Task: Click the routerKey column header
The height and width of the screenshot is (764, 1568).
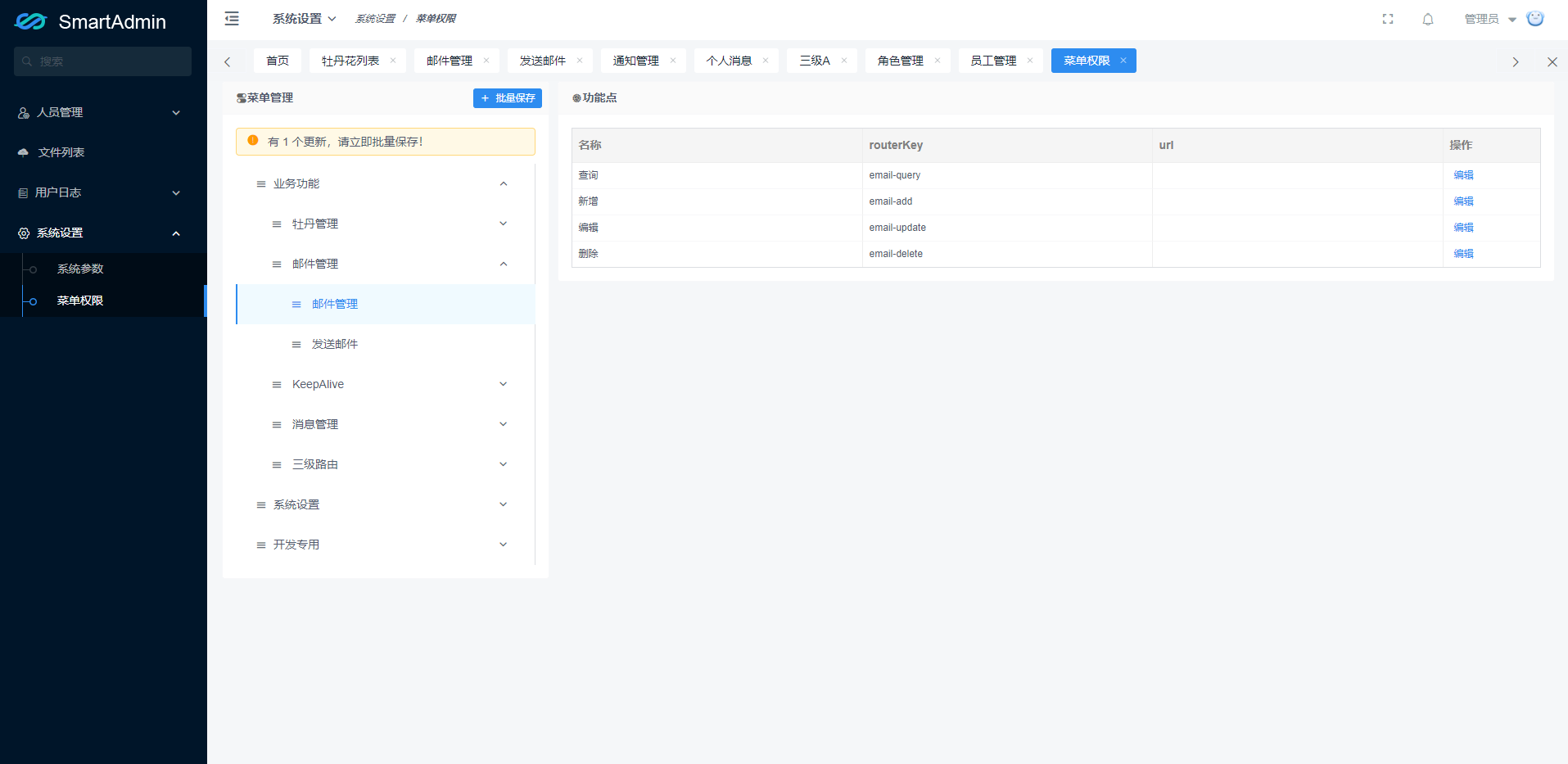Action: pyautogui.click(x=1007, y=145)
